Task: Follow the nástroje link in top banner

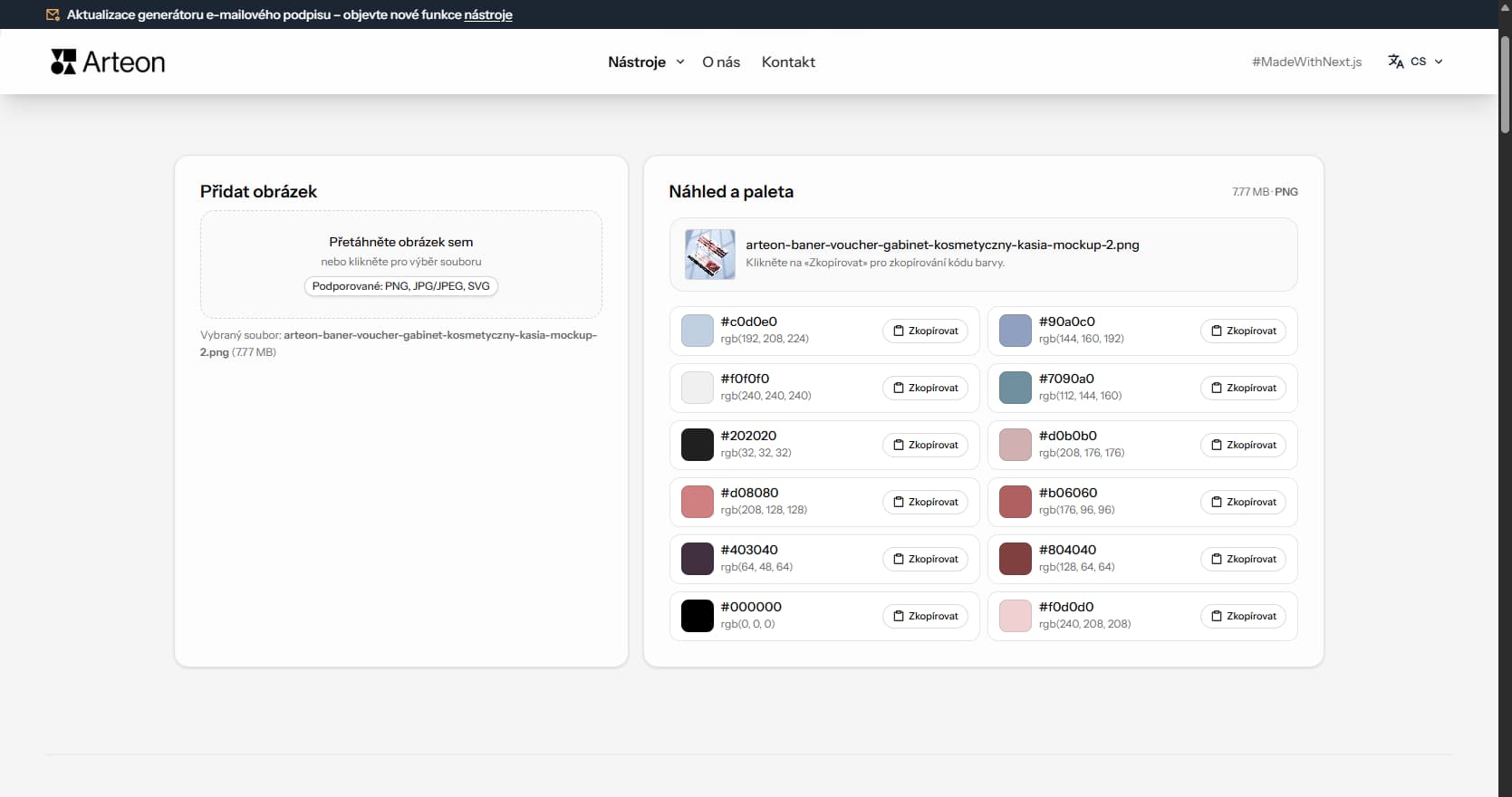Action: click(x=488, y=14)
